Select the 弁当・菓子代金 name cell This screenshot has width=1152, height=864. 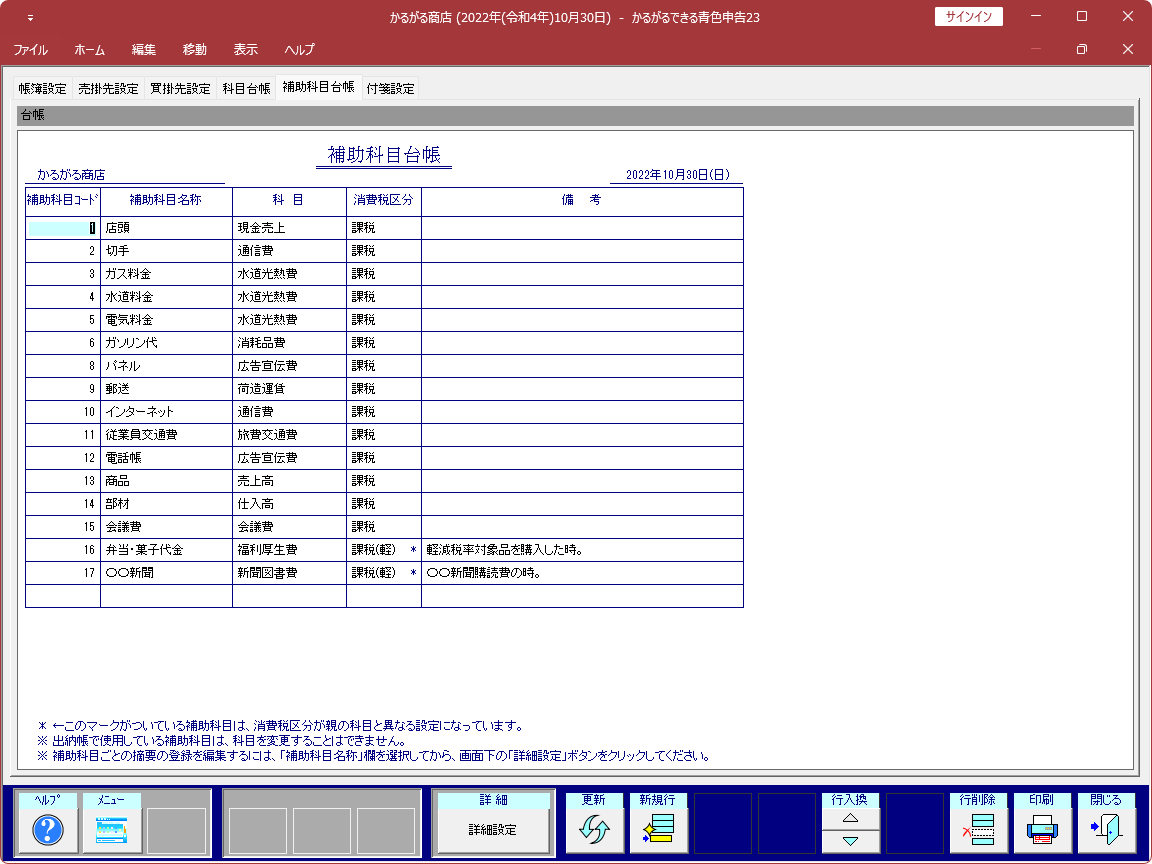166,550
